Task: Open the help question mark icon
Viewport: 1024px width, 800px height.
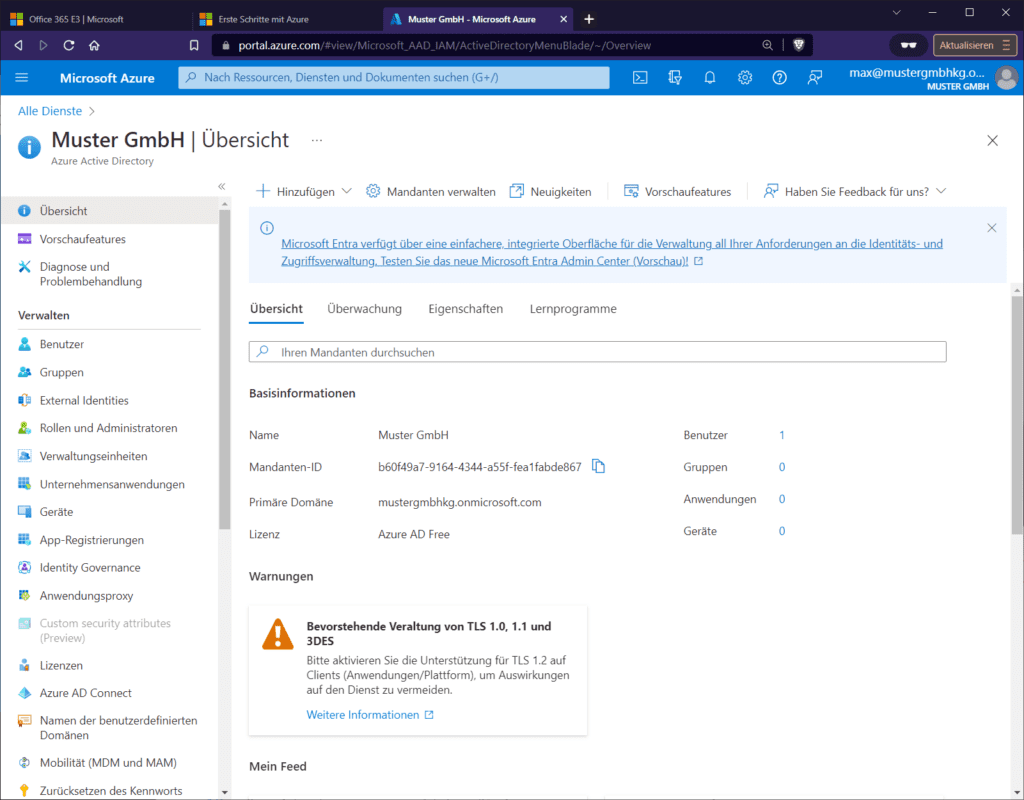Action: click(x=779, y=78)
